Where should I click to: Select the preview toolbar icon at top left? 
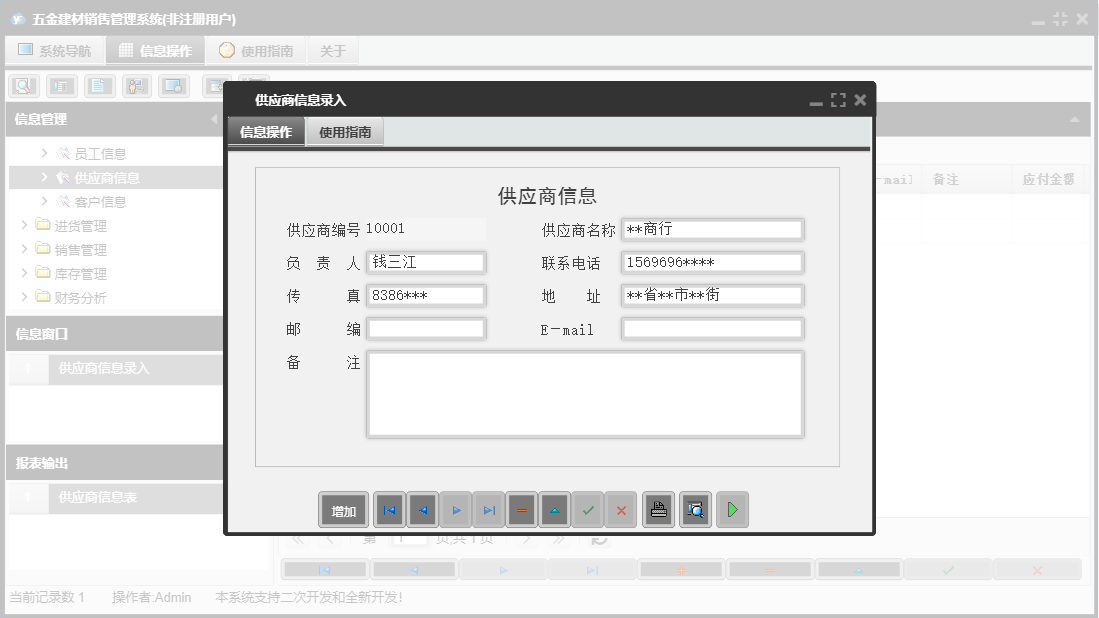(x=22, y=85)
